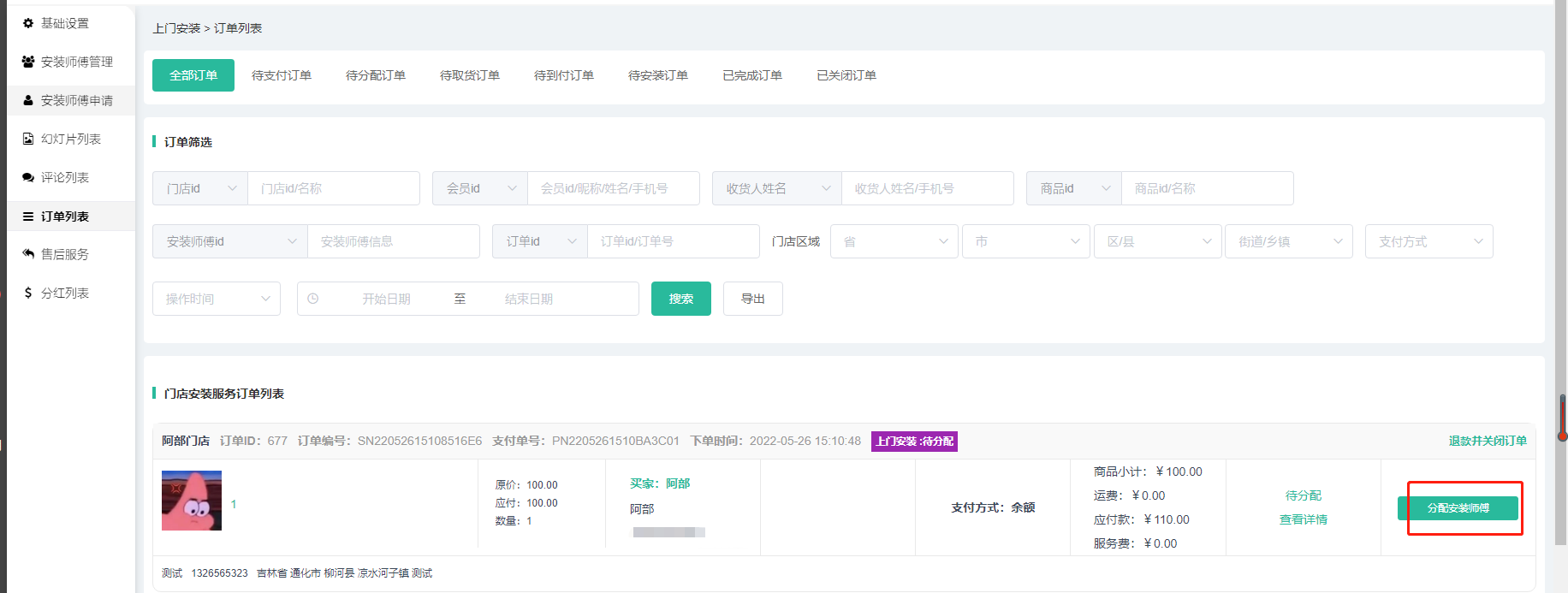Click the 分配安装师傅 button

[x=1458, y=508]
